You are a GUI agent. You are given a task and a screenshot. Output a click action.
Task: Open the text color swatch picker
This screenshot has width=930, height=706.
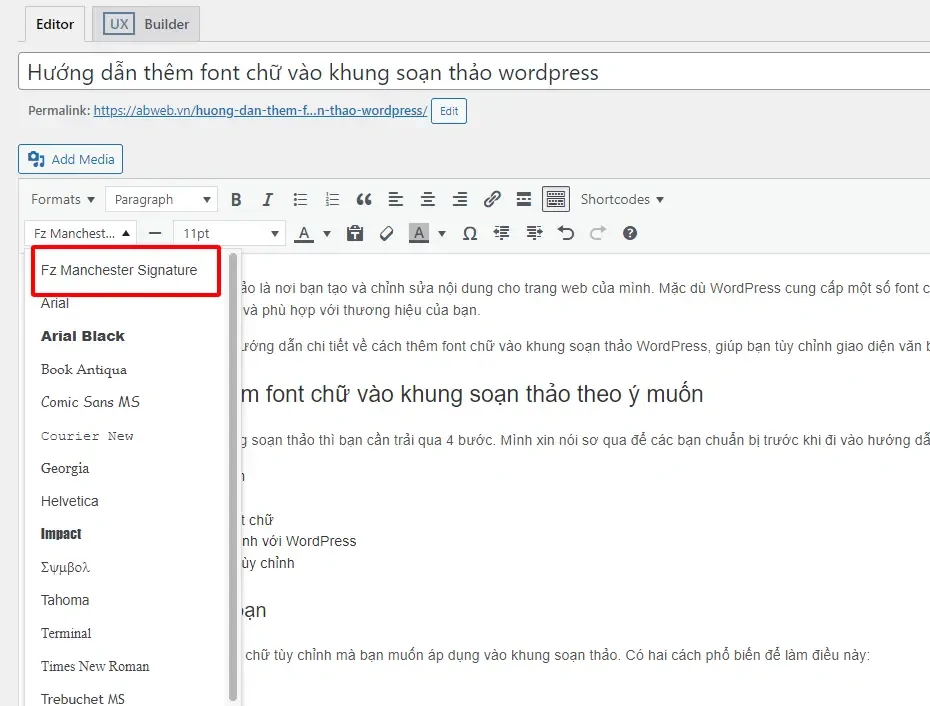coord(304,233)
